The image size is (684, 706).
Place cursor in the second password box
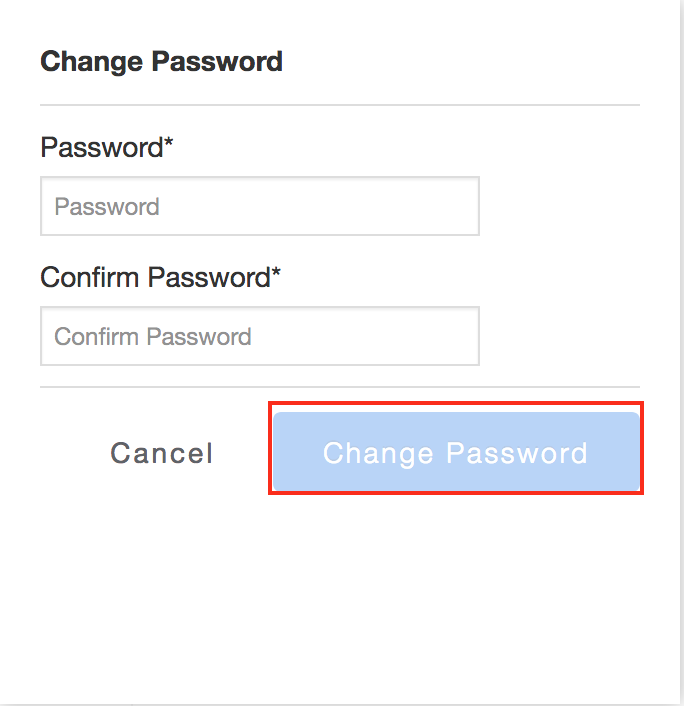260,336
